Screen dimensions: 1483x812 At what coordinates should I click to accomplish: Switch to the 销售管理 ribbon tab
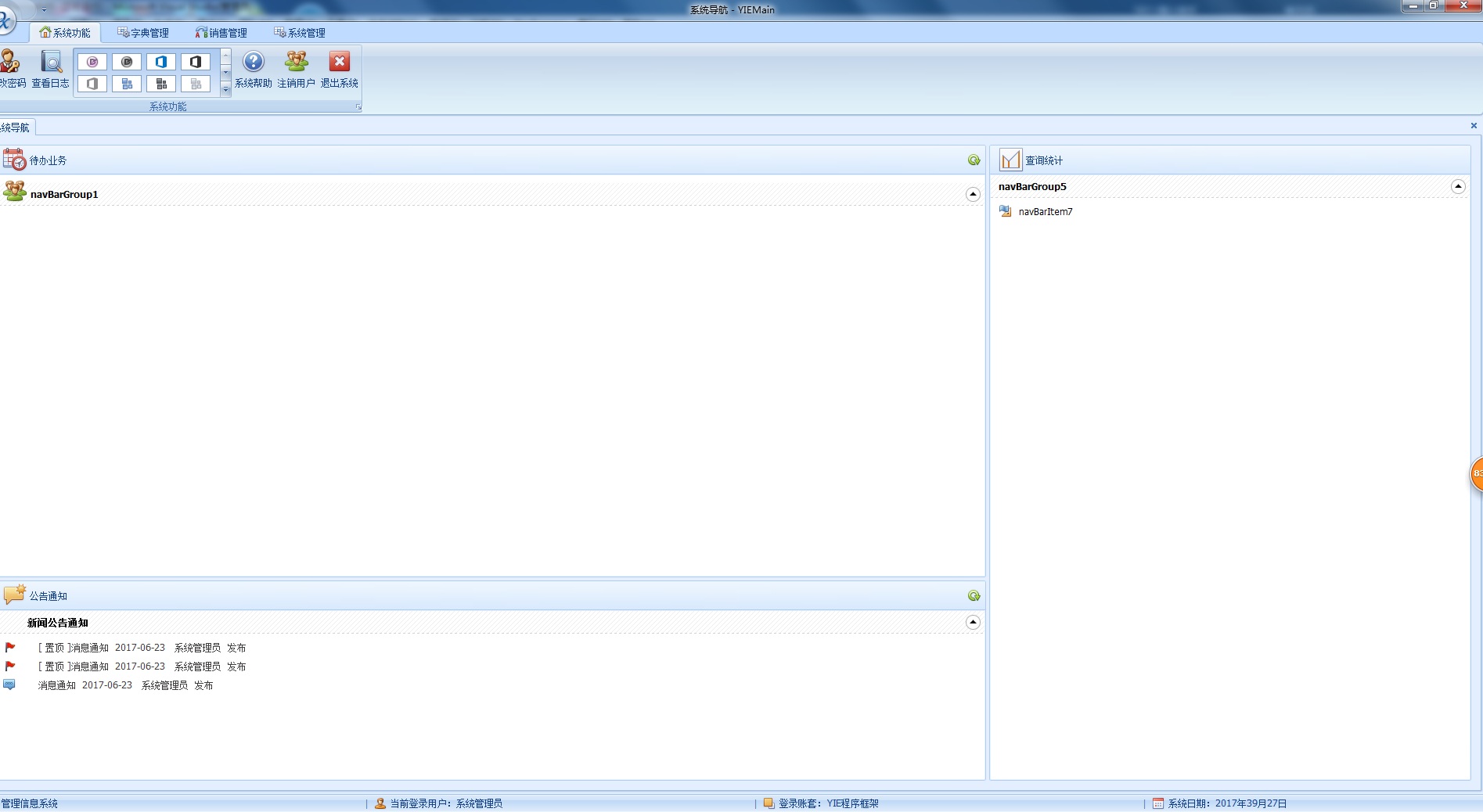[221, 33]
